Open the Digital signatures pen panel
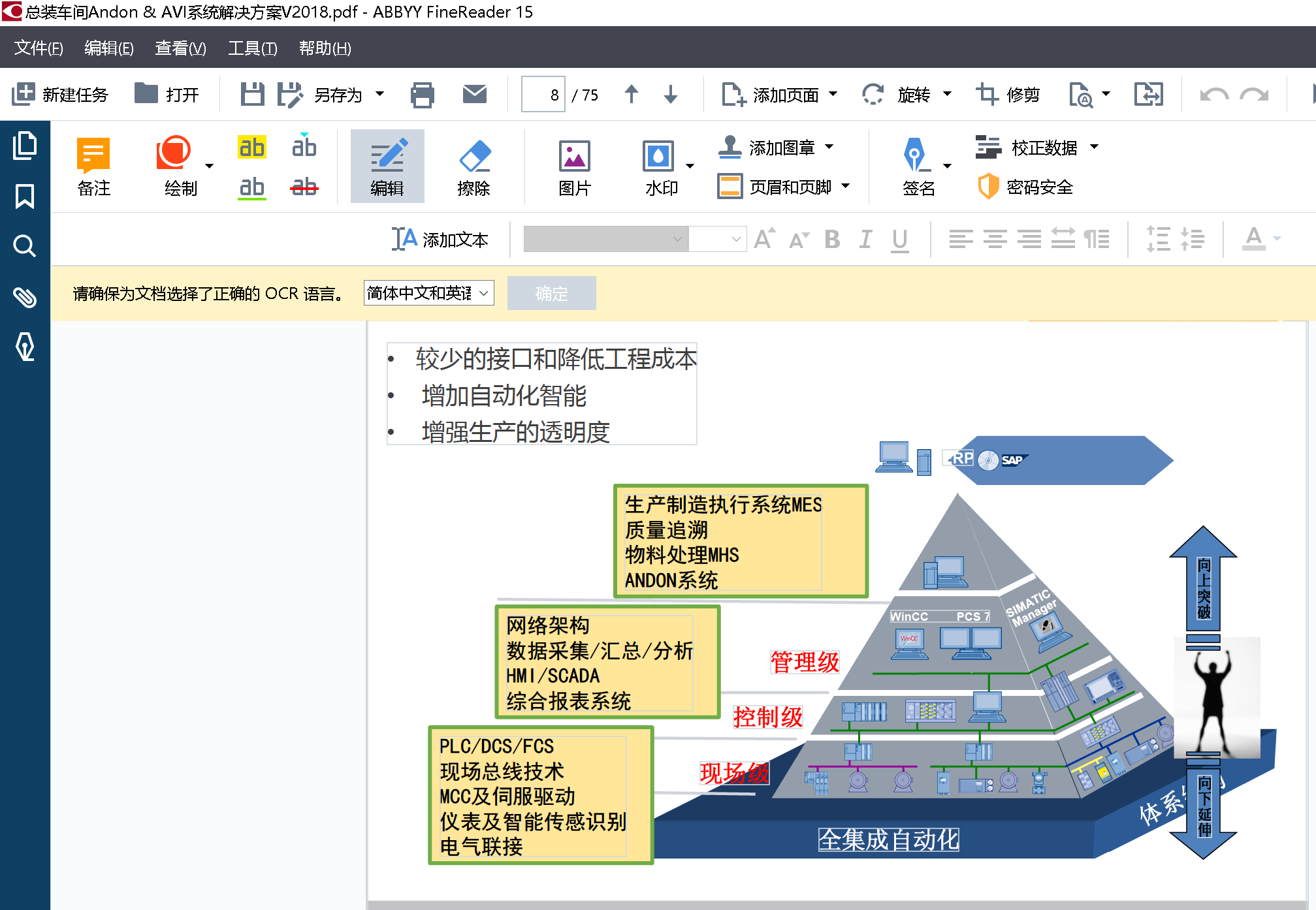1316x910 pixels. [25, 347]
